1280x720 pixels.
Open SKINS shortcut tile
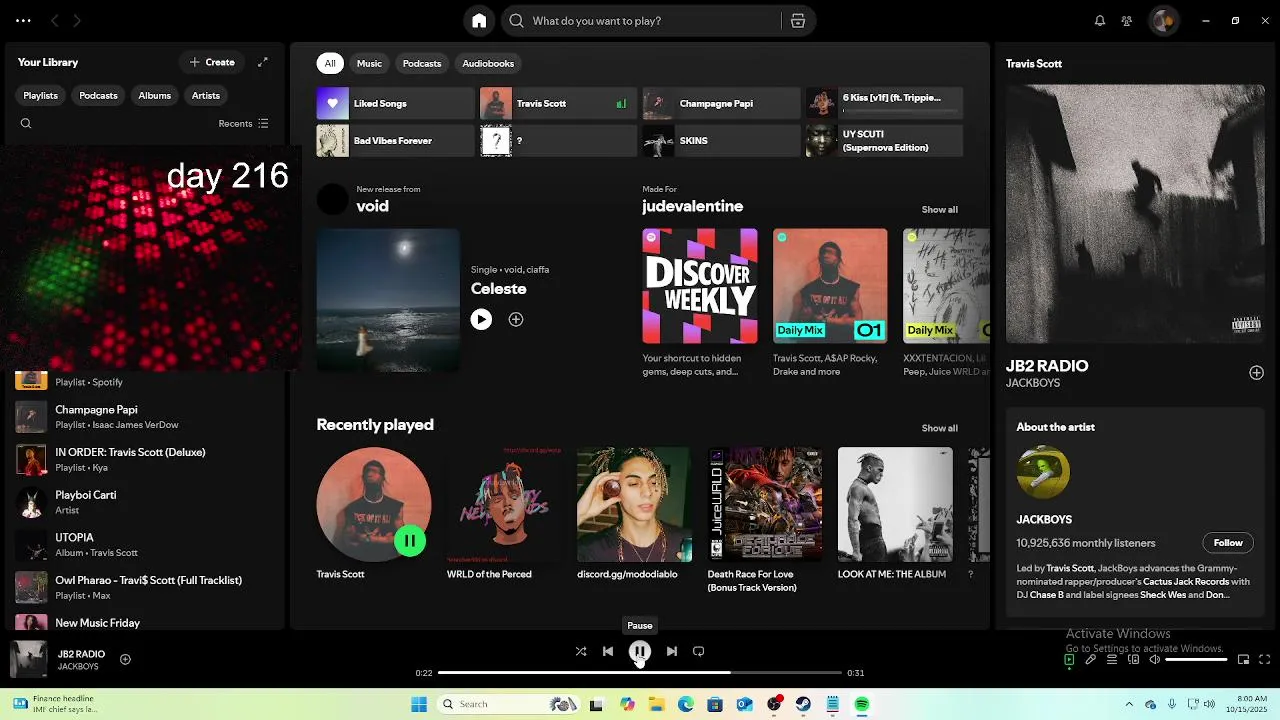click(x=721, y=141)
